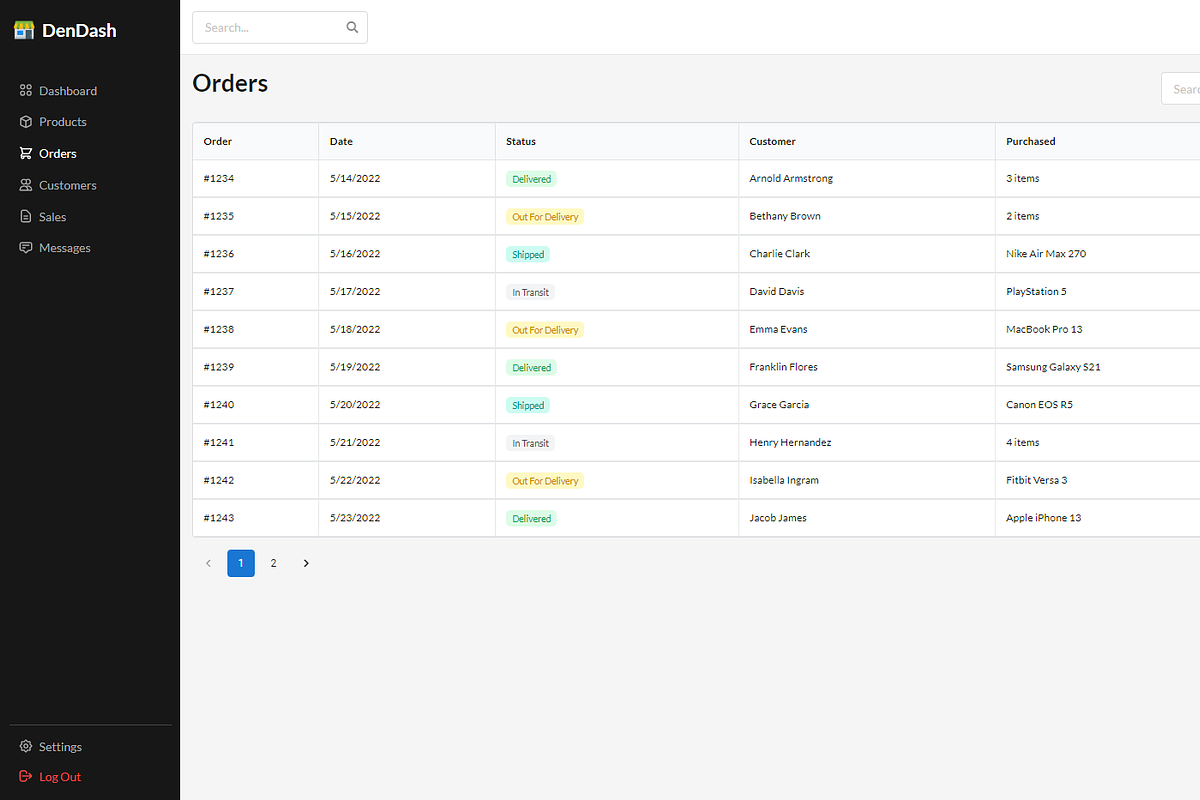The image size is (1200, 800).
Task: Select order #1237 cell
Action: (256, 292)
